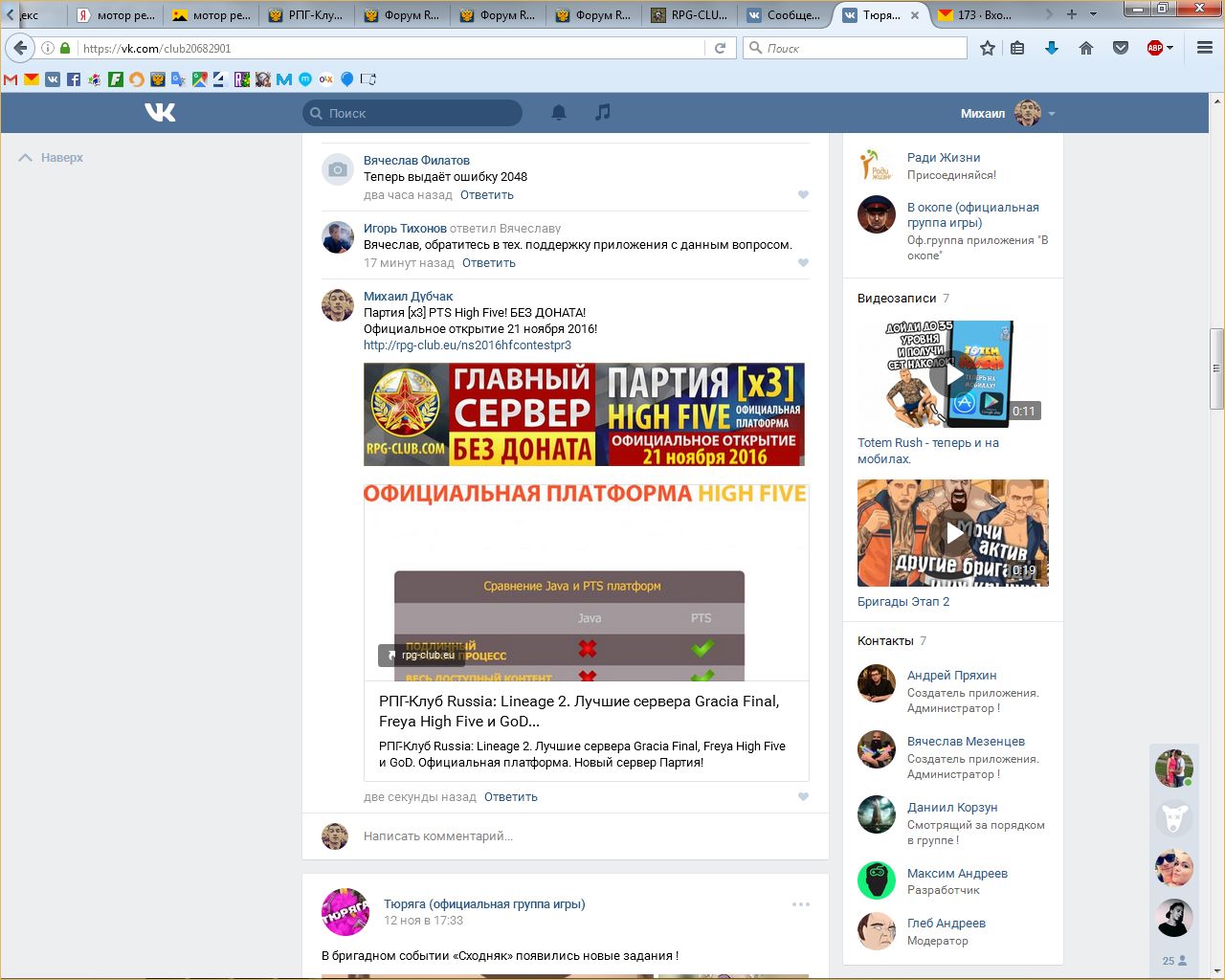
Task: Save page to Pocket icon
Action: tap(1121, 48)
